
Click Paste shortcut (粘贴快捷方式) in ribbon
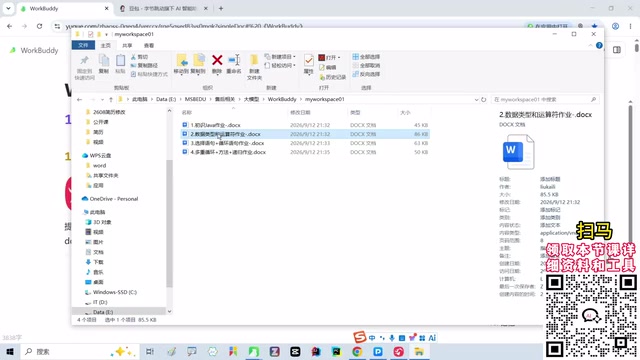pyautogui.click(x=149, y=74)
